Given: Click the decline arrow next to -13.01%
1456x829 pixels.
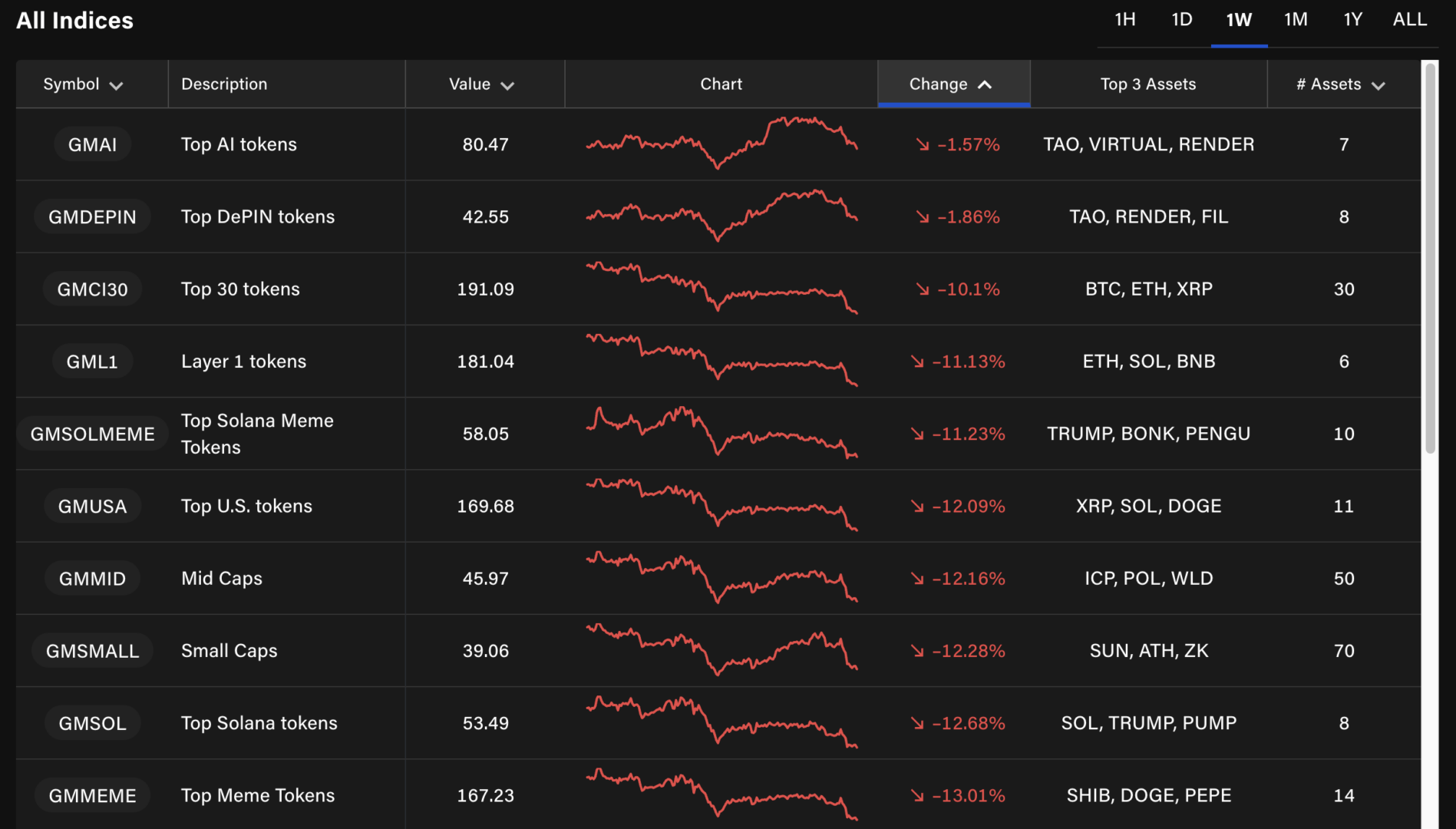Looking at the screenshot, I should pyautogui.click(x=917, y=796).
